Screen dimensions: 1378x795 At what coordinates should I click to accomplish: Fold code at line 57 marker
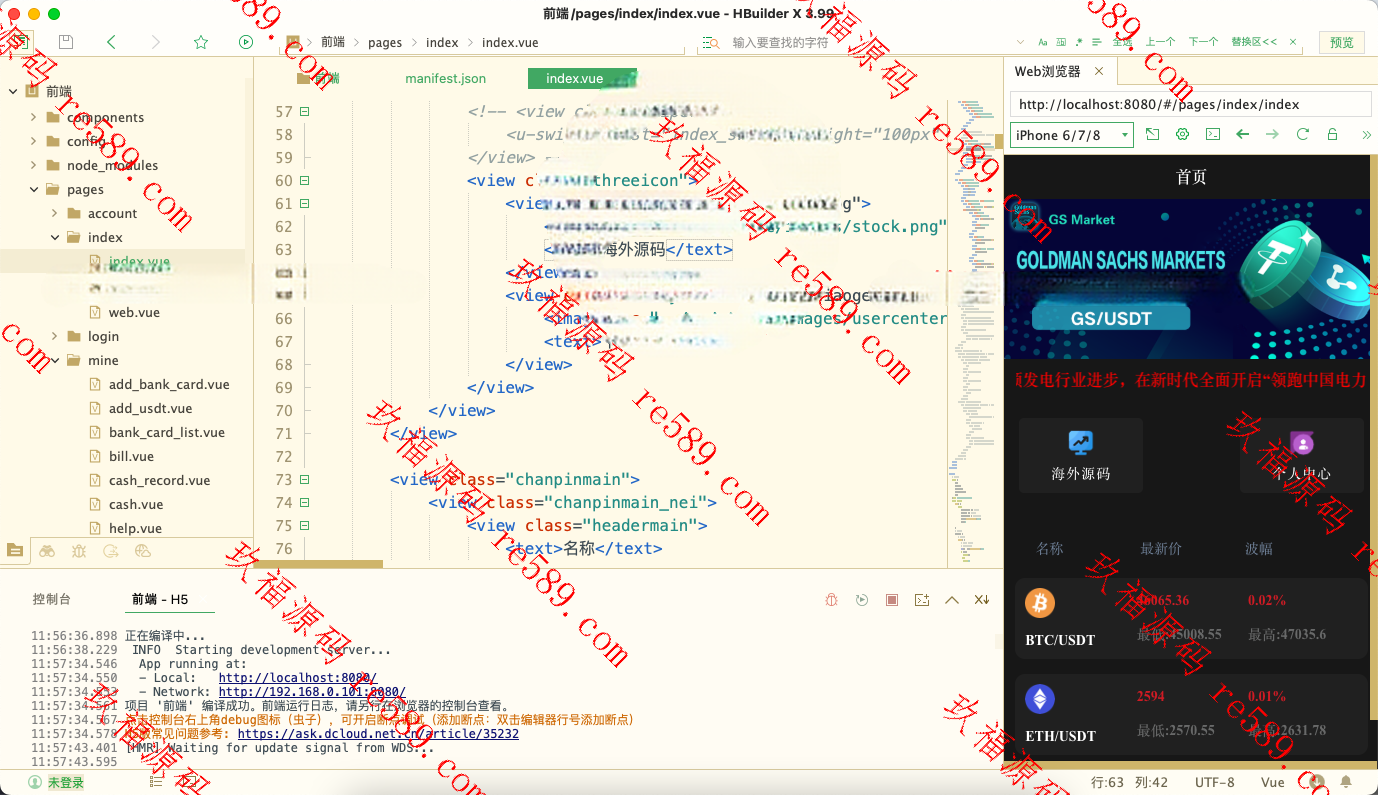[x=305, y=112]
